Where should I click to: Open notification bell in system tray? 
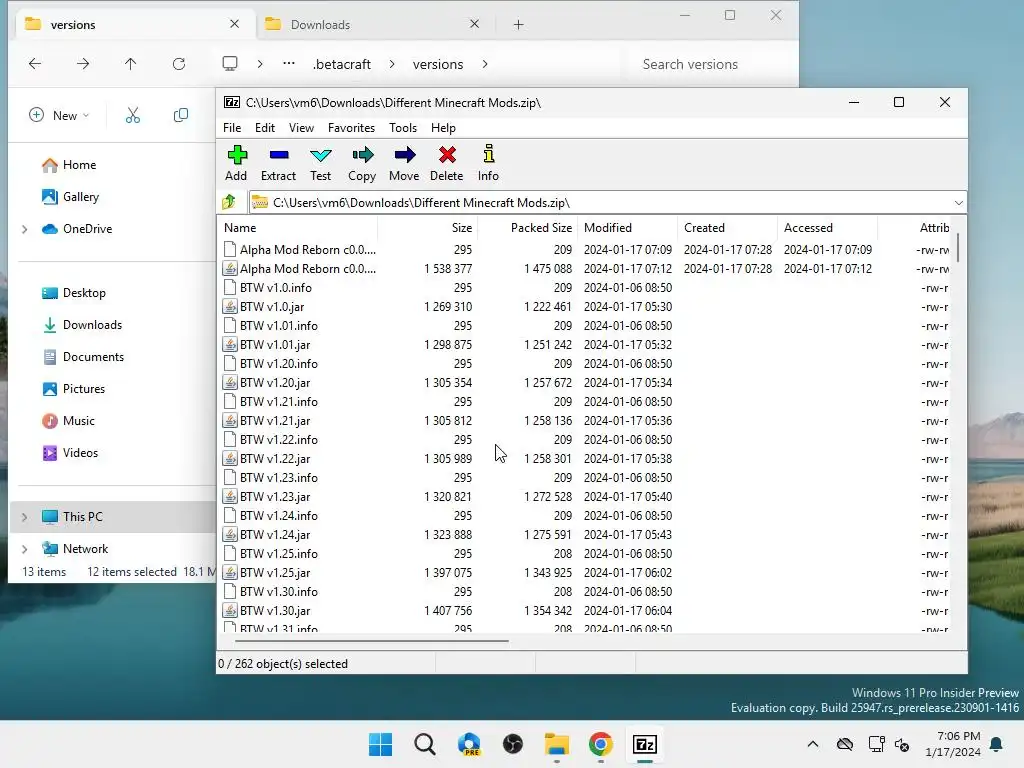point(997,744)
